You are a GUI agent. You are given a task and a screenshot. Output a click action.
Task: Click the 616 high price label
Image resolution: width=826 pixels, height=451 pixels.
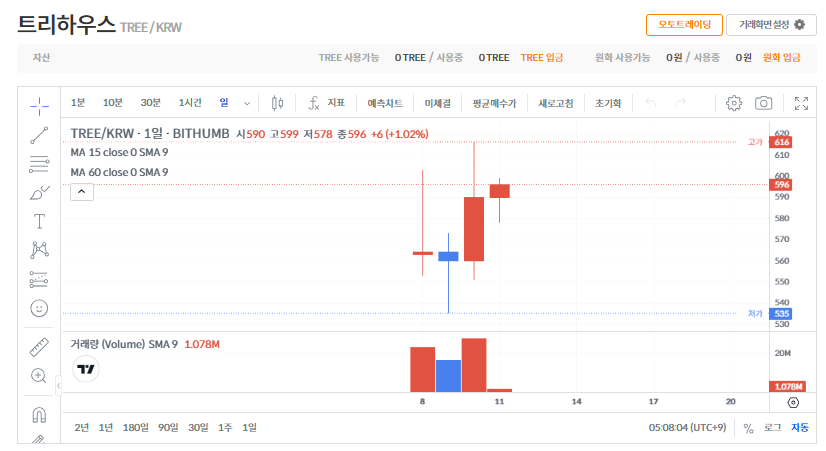(x=781, y=142)
